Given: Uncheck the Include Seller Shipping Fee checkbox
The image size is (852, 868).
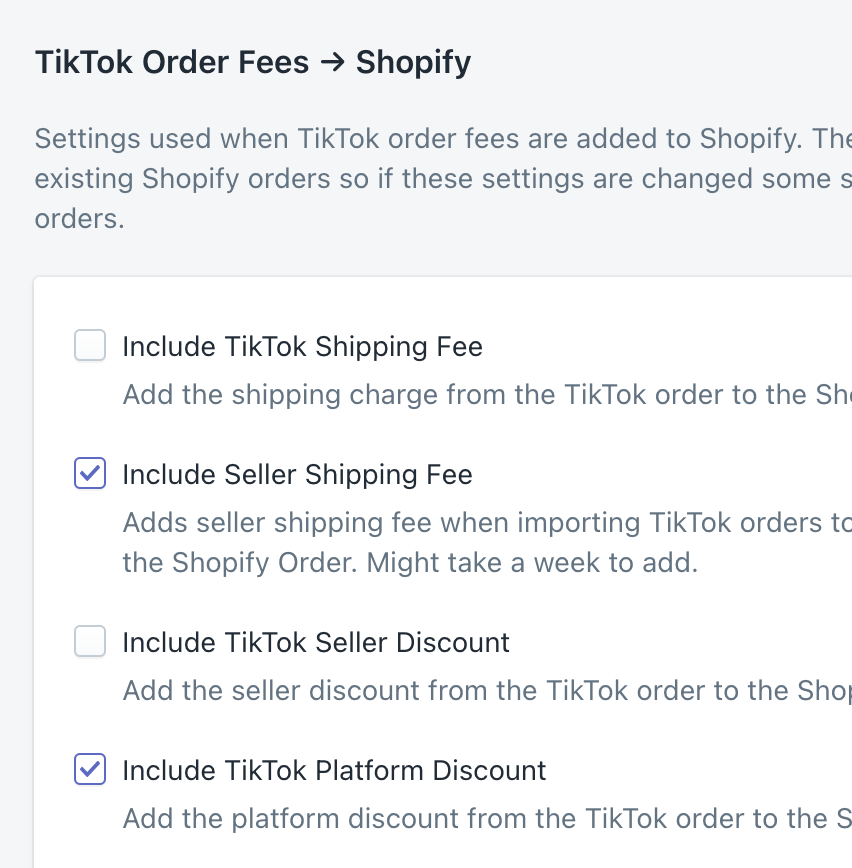Looking at the screenshot, I should coord(90,474).
